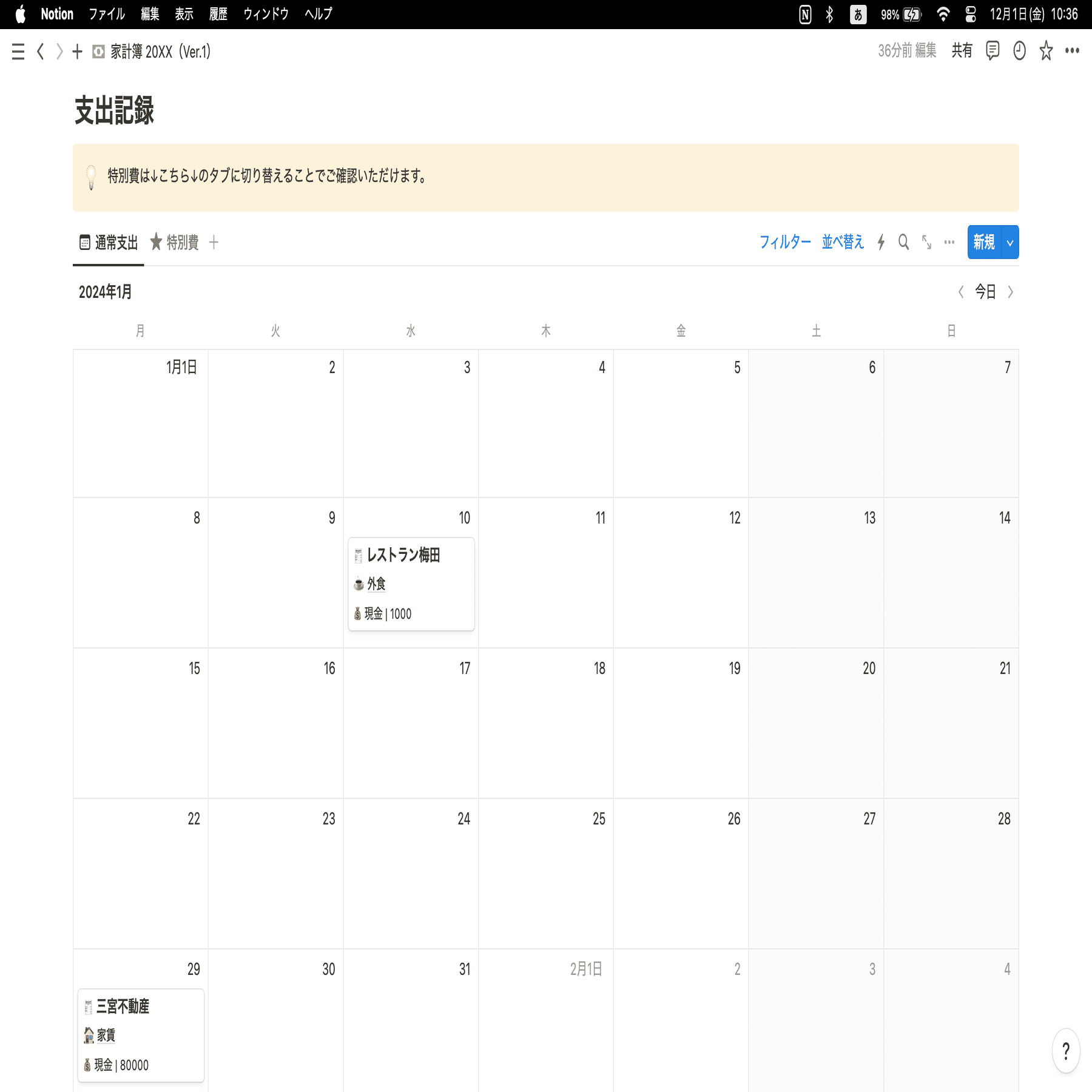Click the date and time 12月1日(金) 10:36

1034,15
